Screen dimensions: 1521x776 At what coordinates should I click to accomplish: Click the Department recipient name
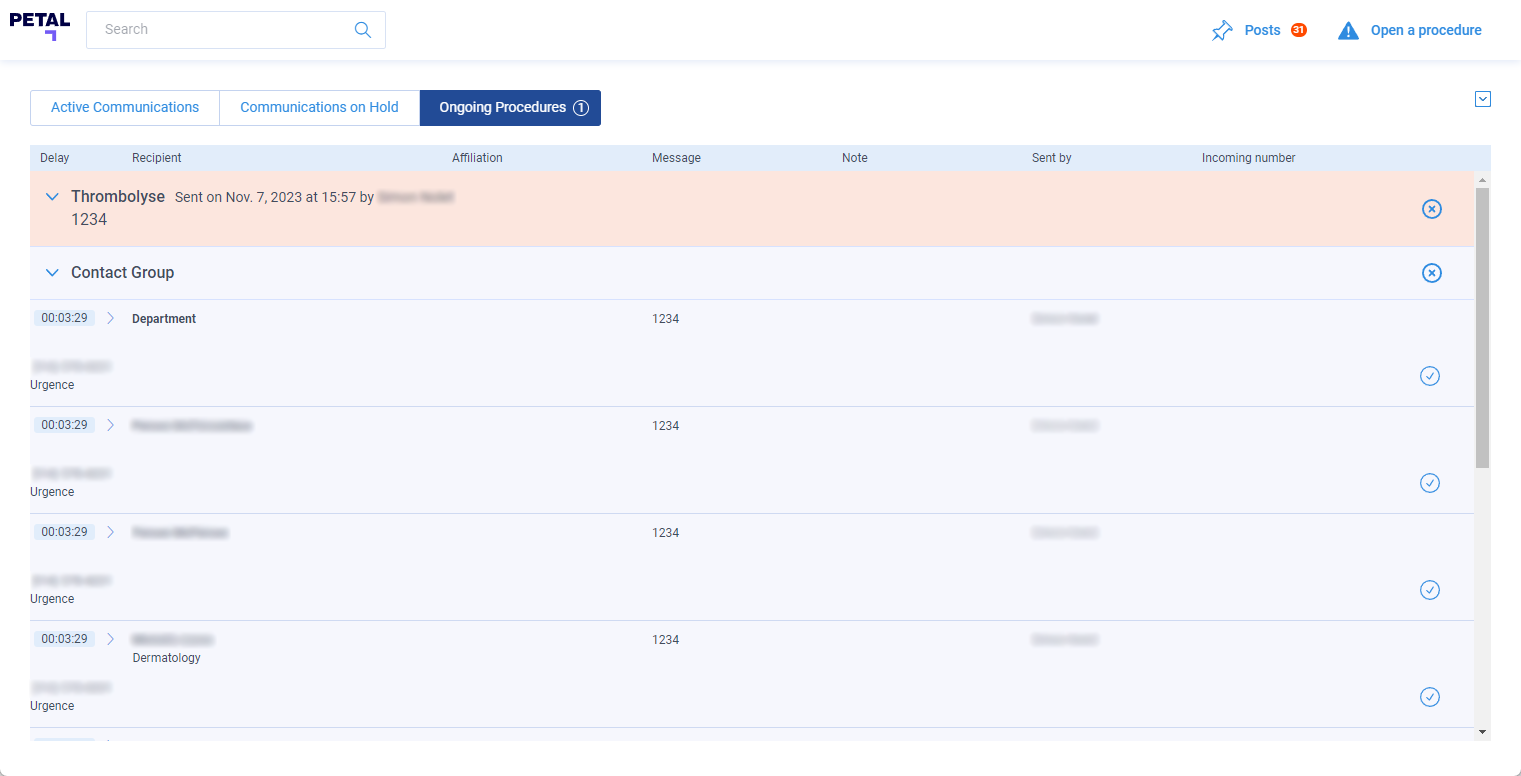(164, 319)
